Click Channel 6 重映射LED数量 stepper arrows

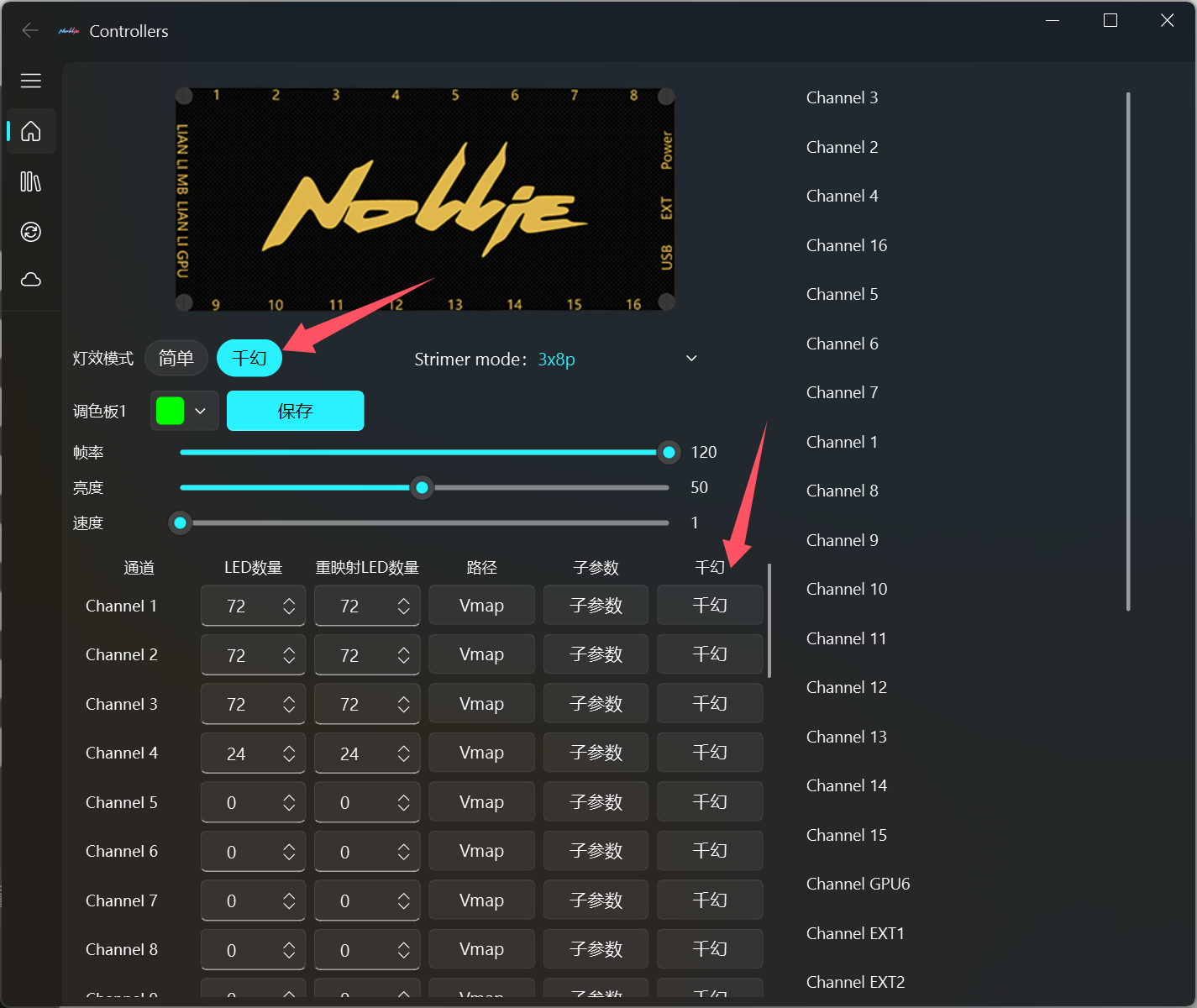[404, 852]
